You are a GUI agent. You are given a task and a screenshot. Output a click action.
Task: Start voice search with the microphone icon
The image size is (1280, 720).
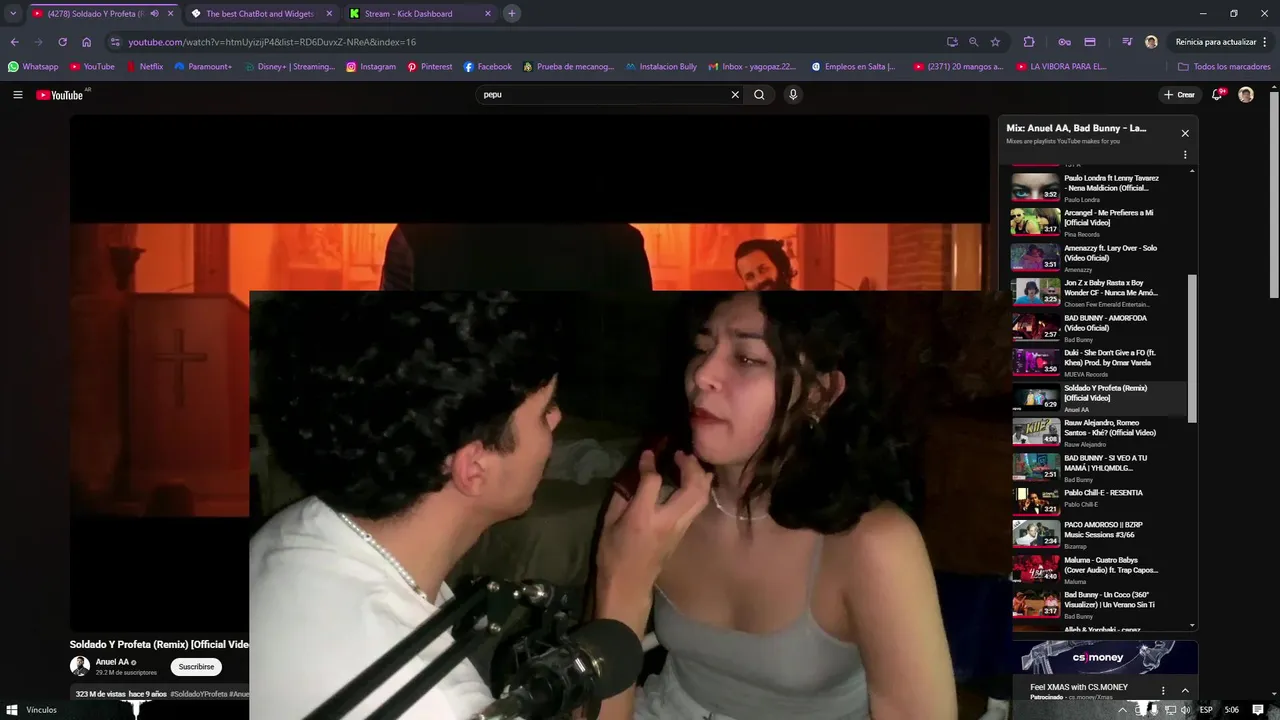[793, 95]
